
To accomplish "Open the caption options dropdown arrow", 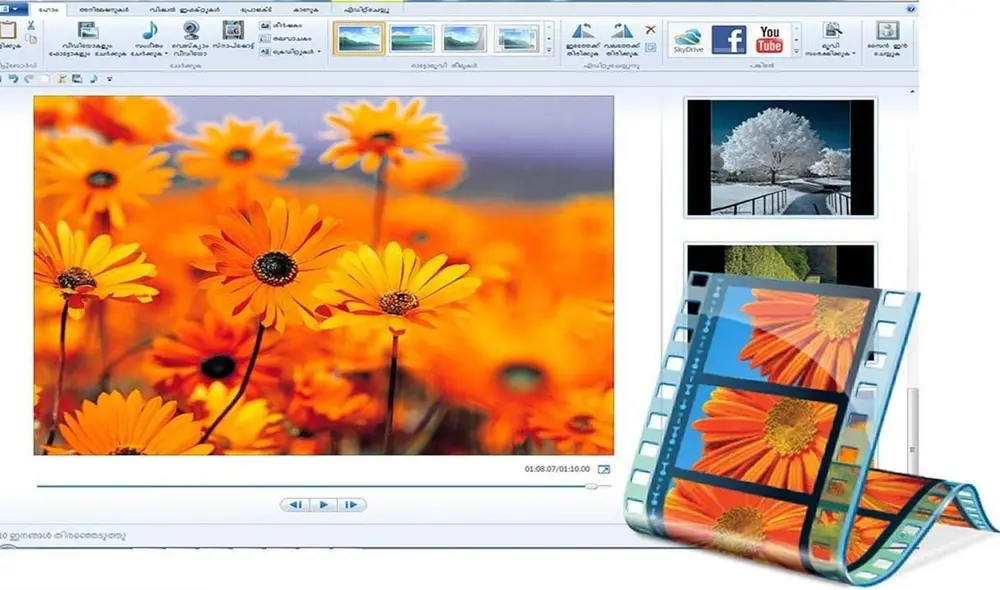I will coord(317,51).
